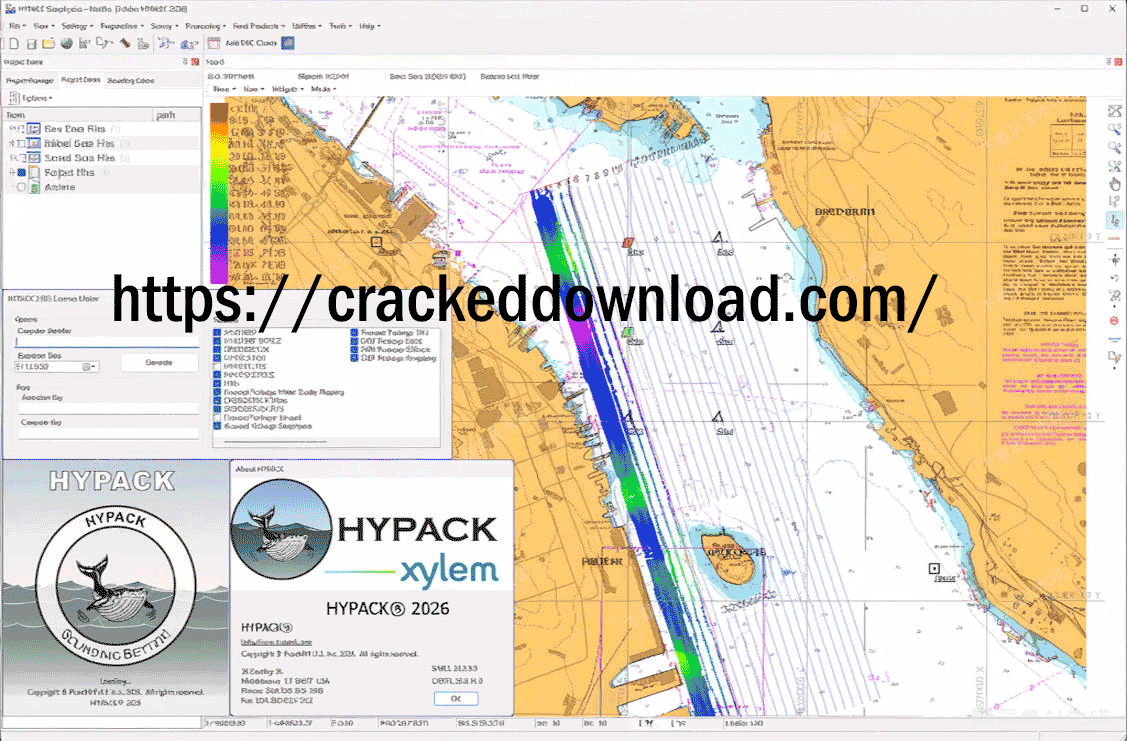1127x741 pixels.
Task: Click the red stop circle icon
Action: (1115, 320)
